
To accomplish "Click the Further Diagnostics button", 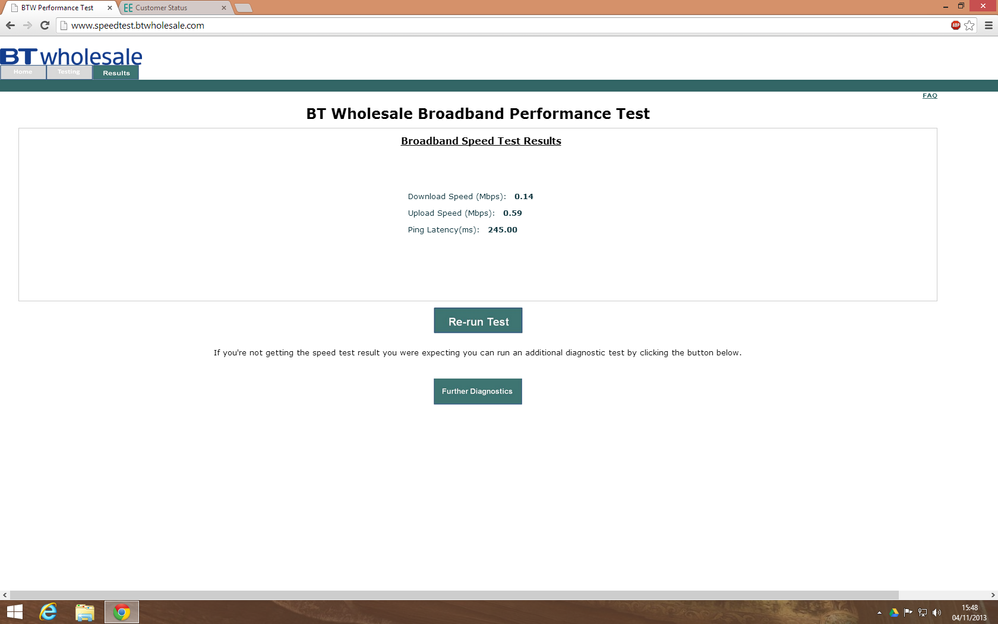I will 477,391.
